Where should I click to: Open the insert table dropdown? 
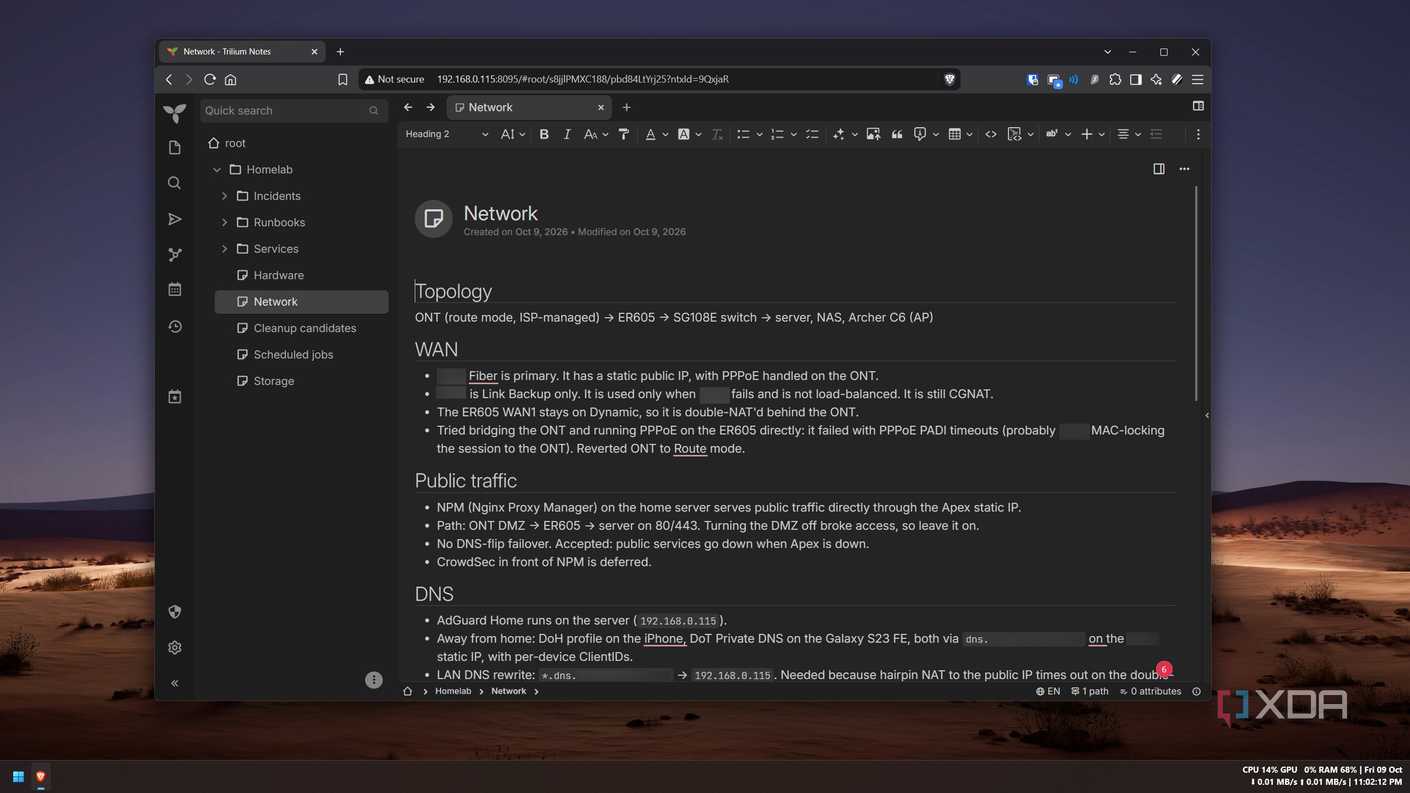point(960,134)
